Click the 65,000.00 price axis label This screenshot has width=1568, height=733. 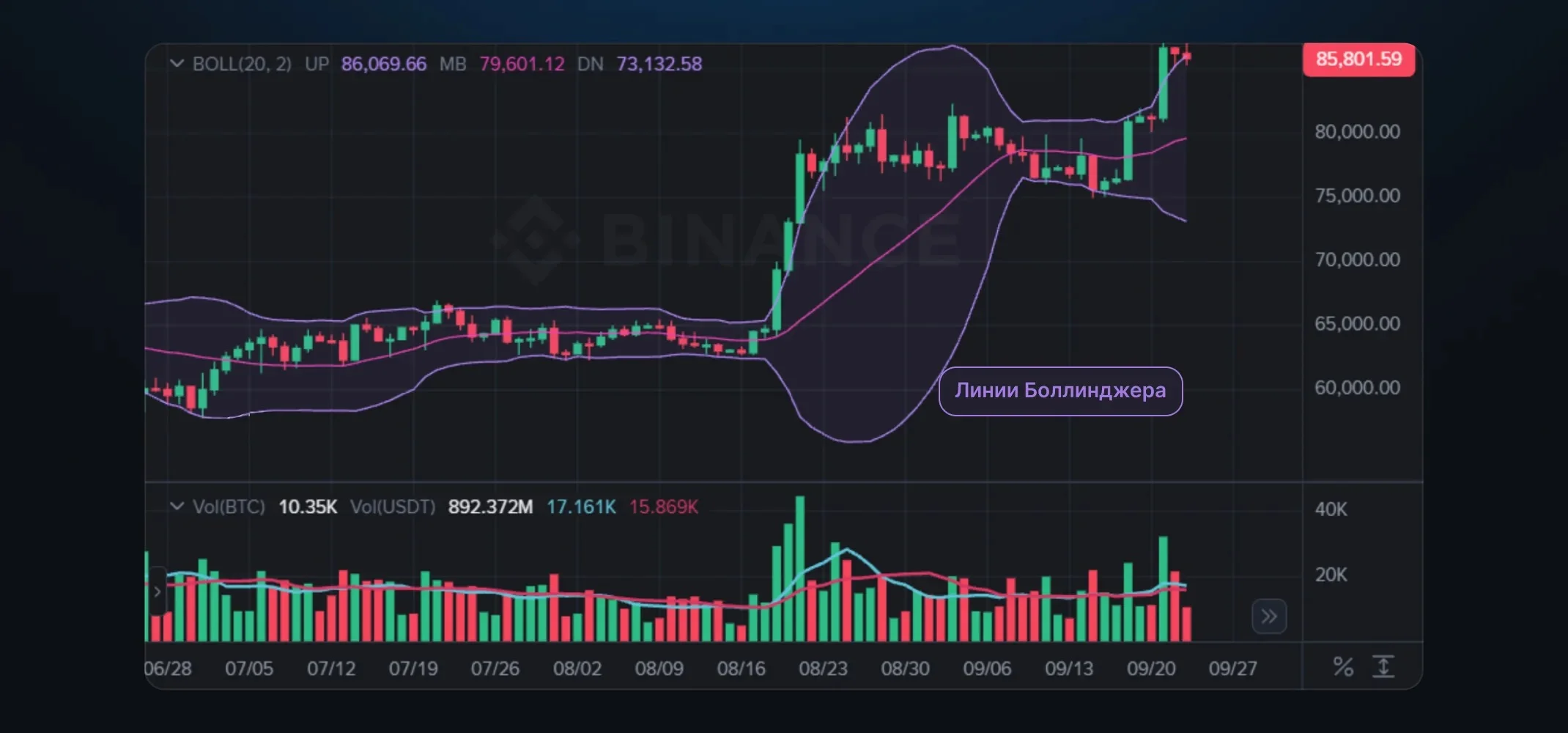pos(1357,323)
